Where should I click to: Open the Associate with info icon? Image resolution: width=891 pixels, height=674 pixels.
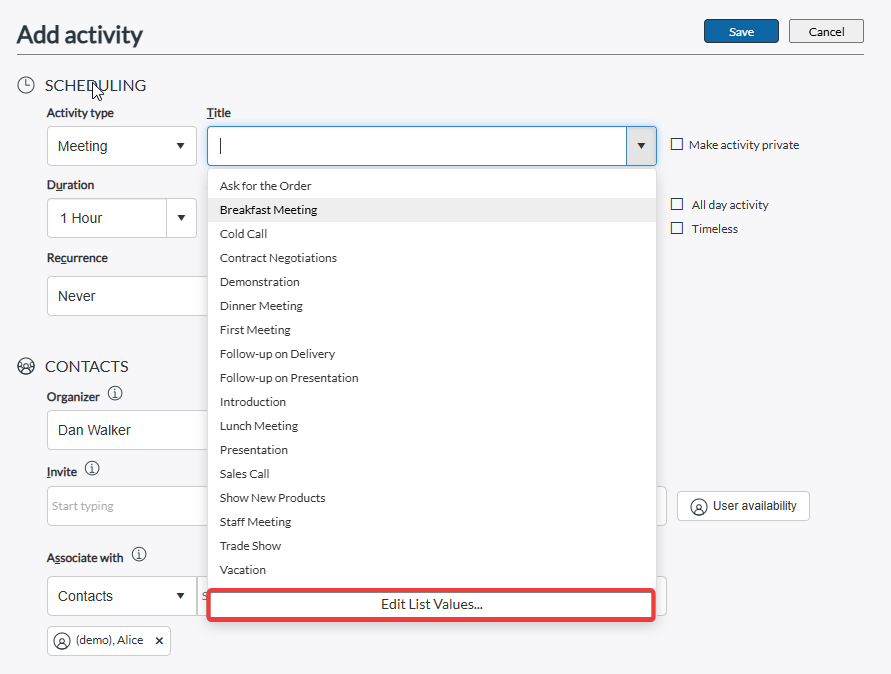(x=139, y=554)
